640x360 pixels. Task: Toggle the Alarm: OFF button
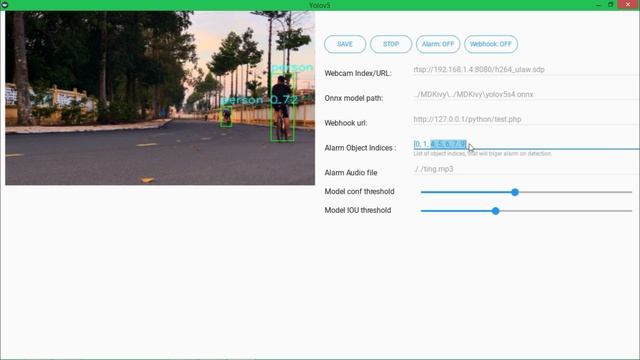click(438, 44)
